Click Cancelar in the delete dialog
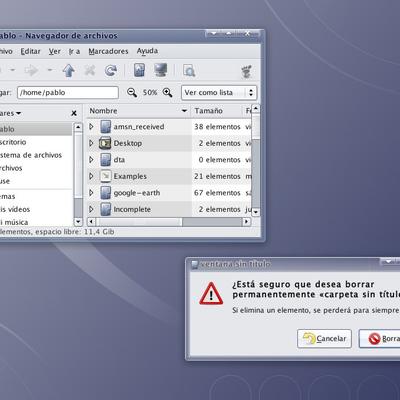Viewport: 400px width, 400px height. click(x=324, y=339)
